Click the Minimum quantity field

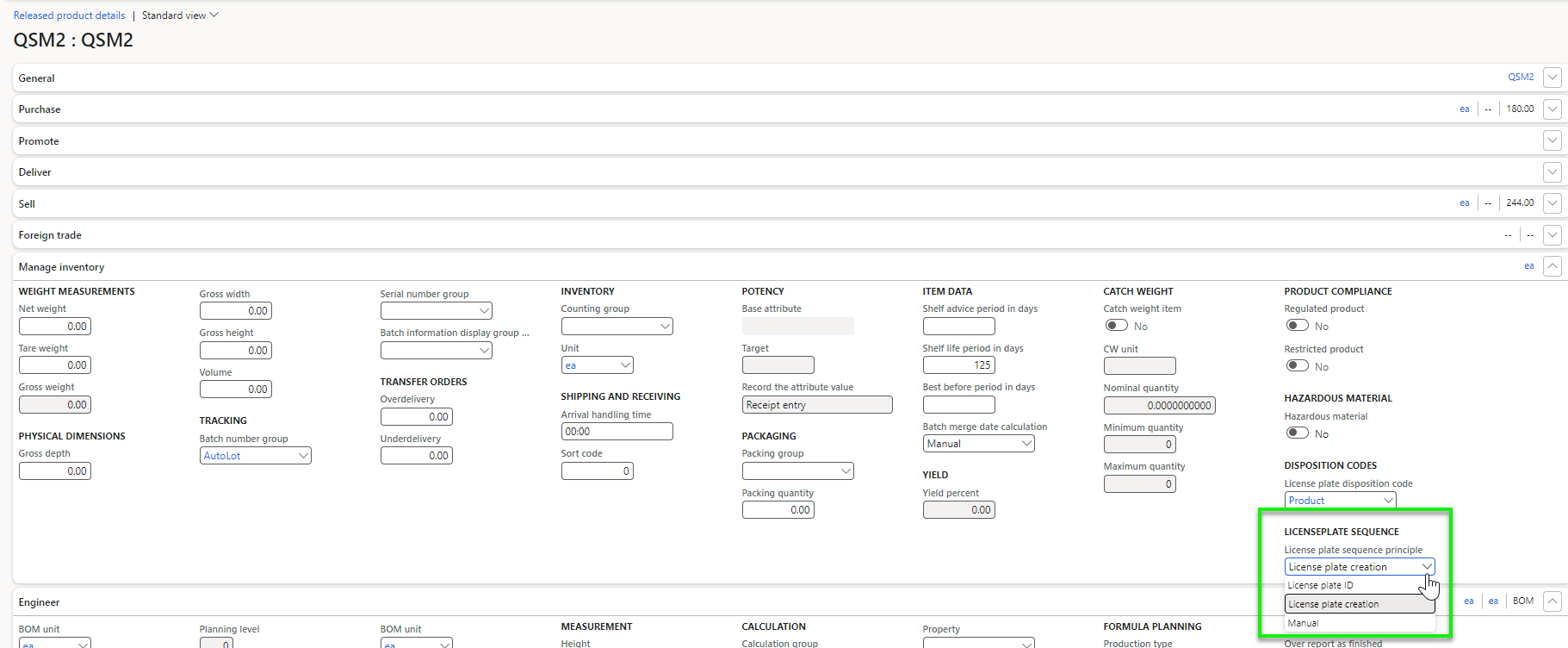coord(1140,445)
